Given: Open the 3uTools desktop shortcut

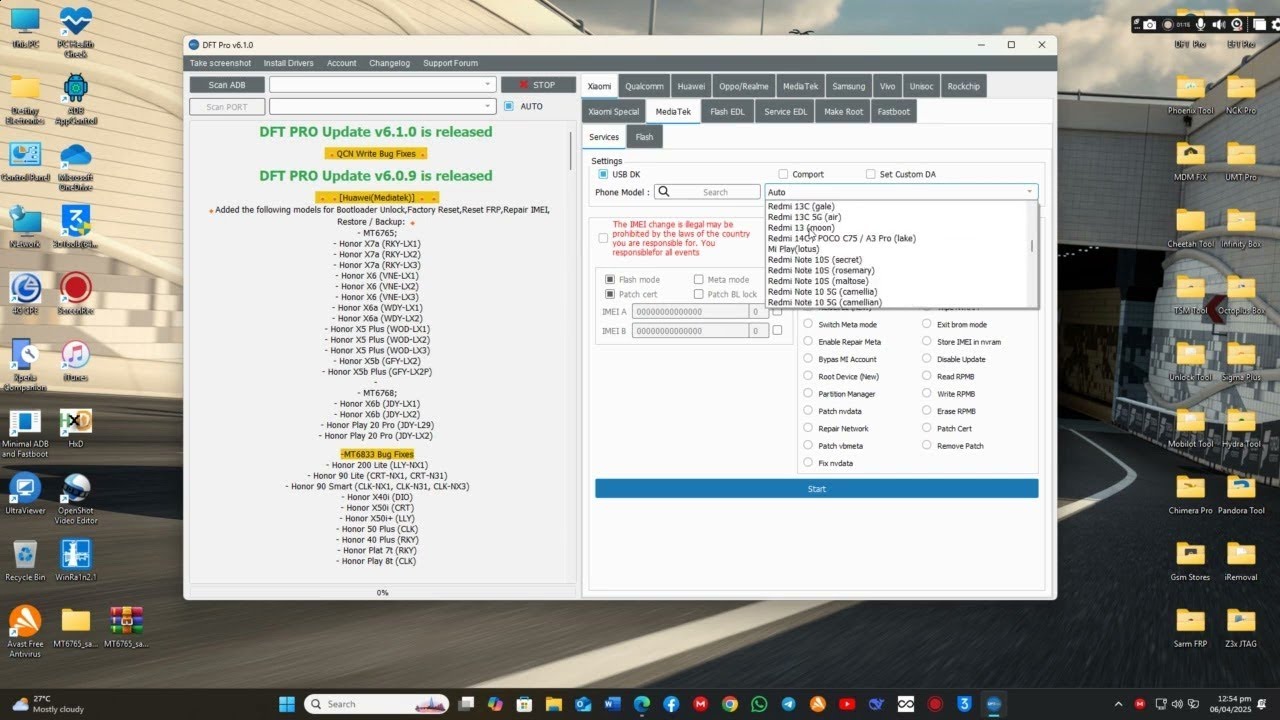Looking at the screenshot, I should (x=75, y=227).
